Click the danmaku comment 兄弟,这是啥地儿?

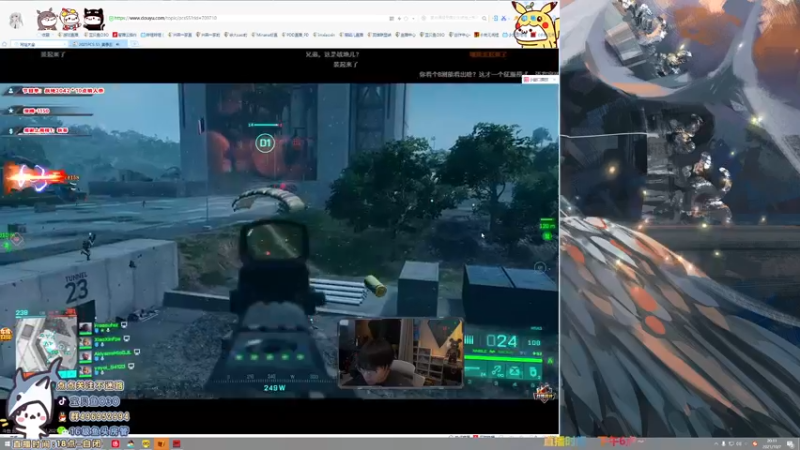[332, 54]
